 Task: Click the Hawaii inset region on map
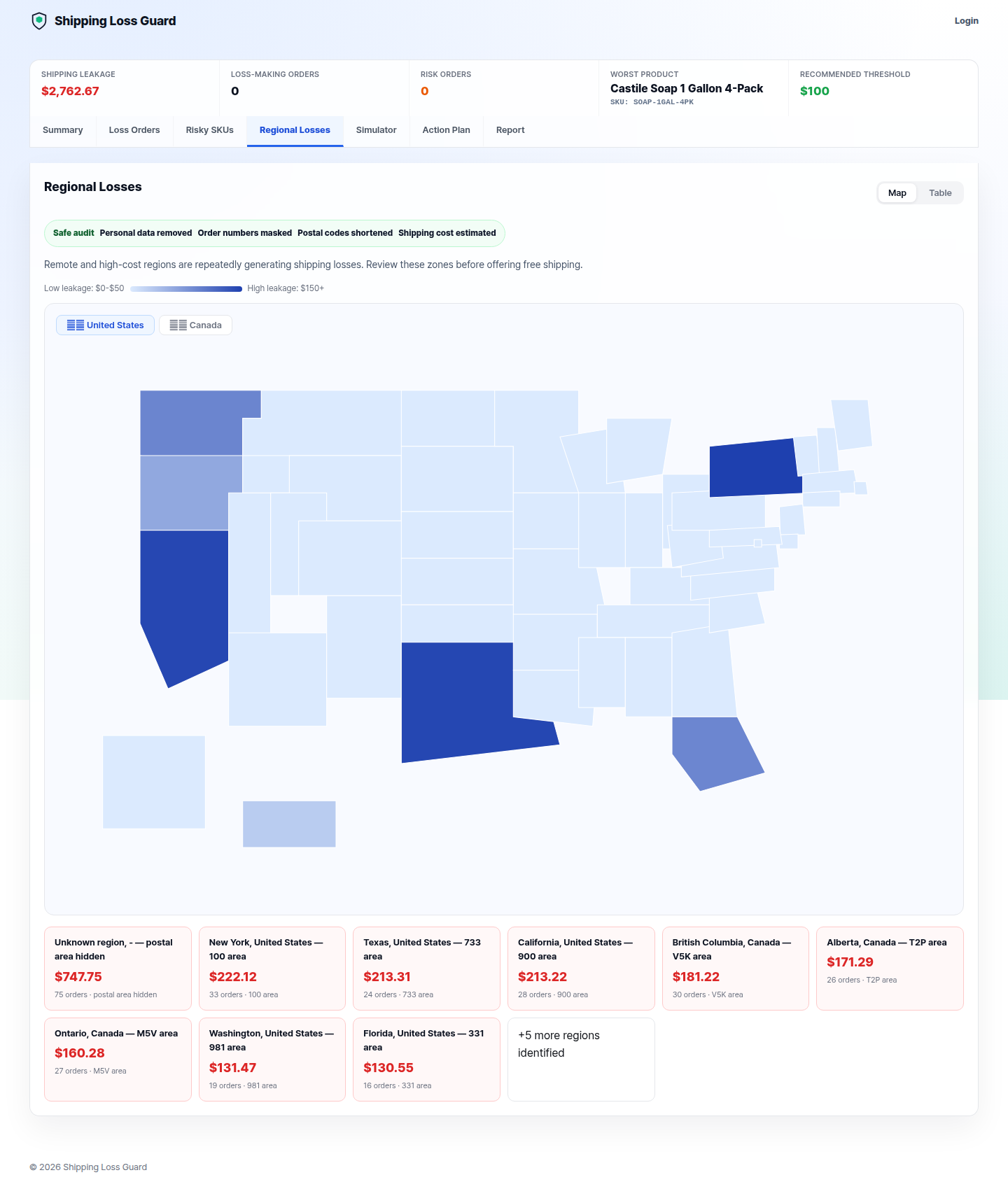[289, 824]
